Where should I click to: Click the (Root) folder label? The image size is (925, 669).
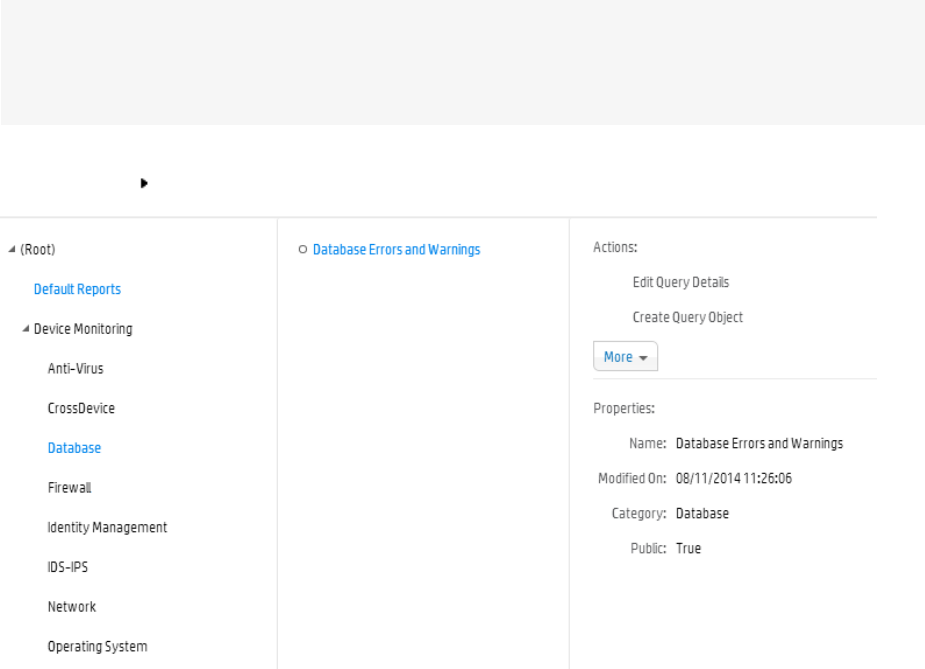click(x=37, y=250)
